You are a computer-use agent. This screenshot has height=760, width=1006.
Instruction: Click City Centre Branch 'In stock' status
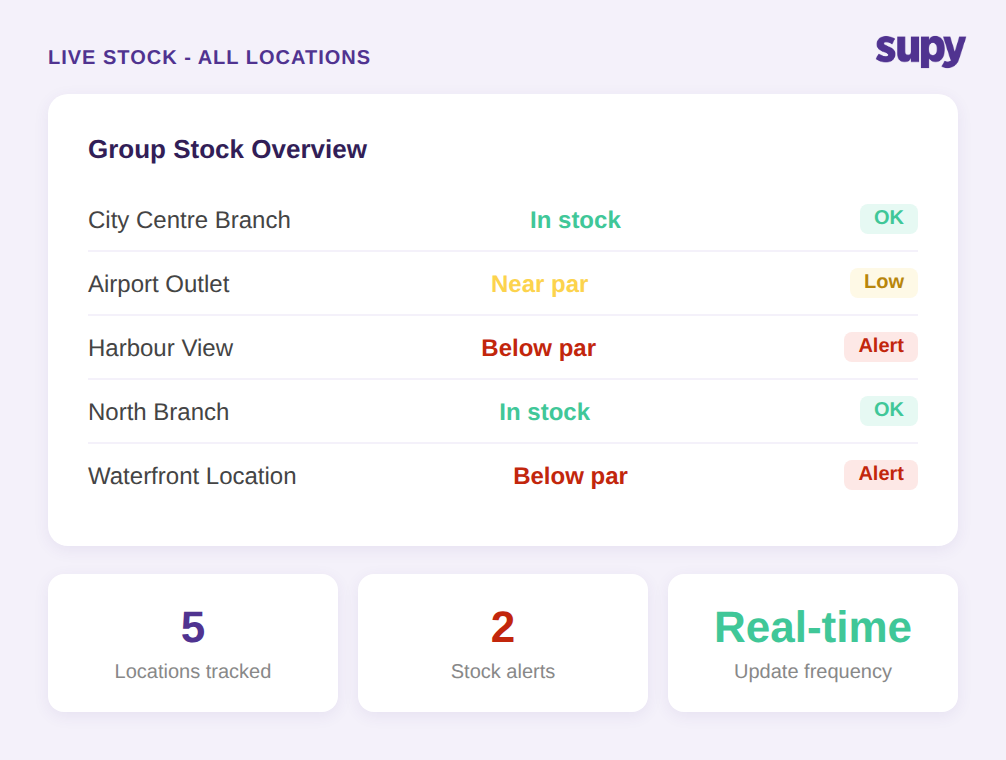coord(575,220)
